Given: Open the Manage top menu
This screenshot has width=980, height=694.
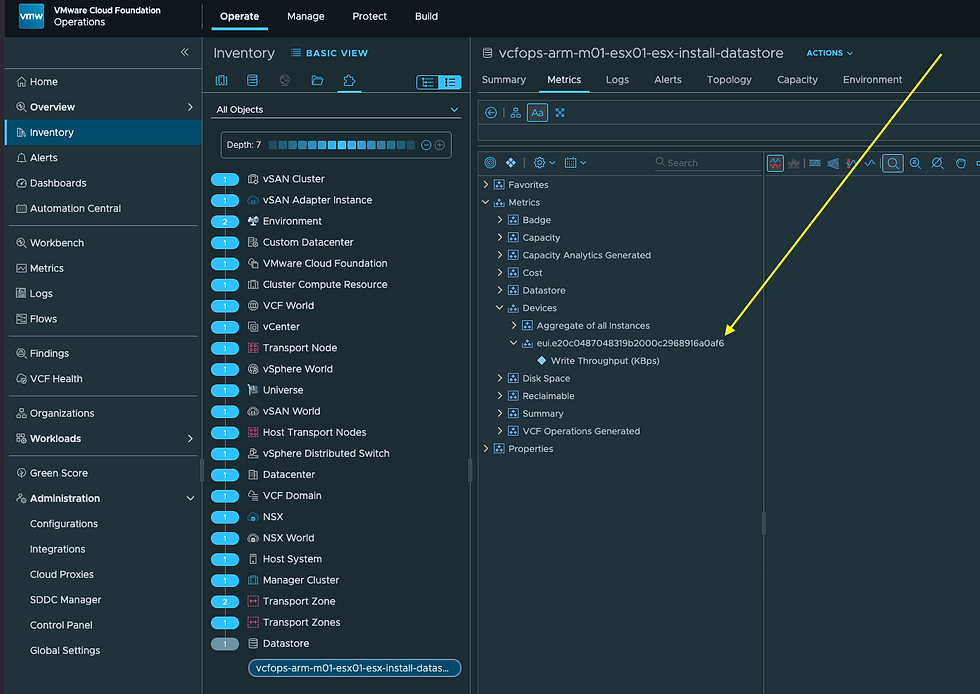Looking at the screenshot, I should 306,16.
